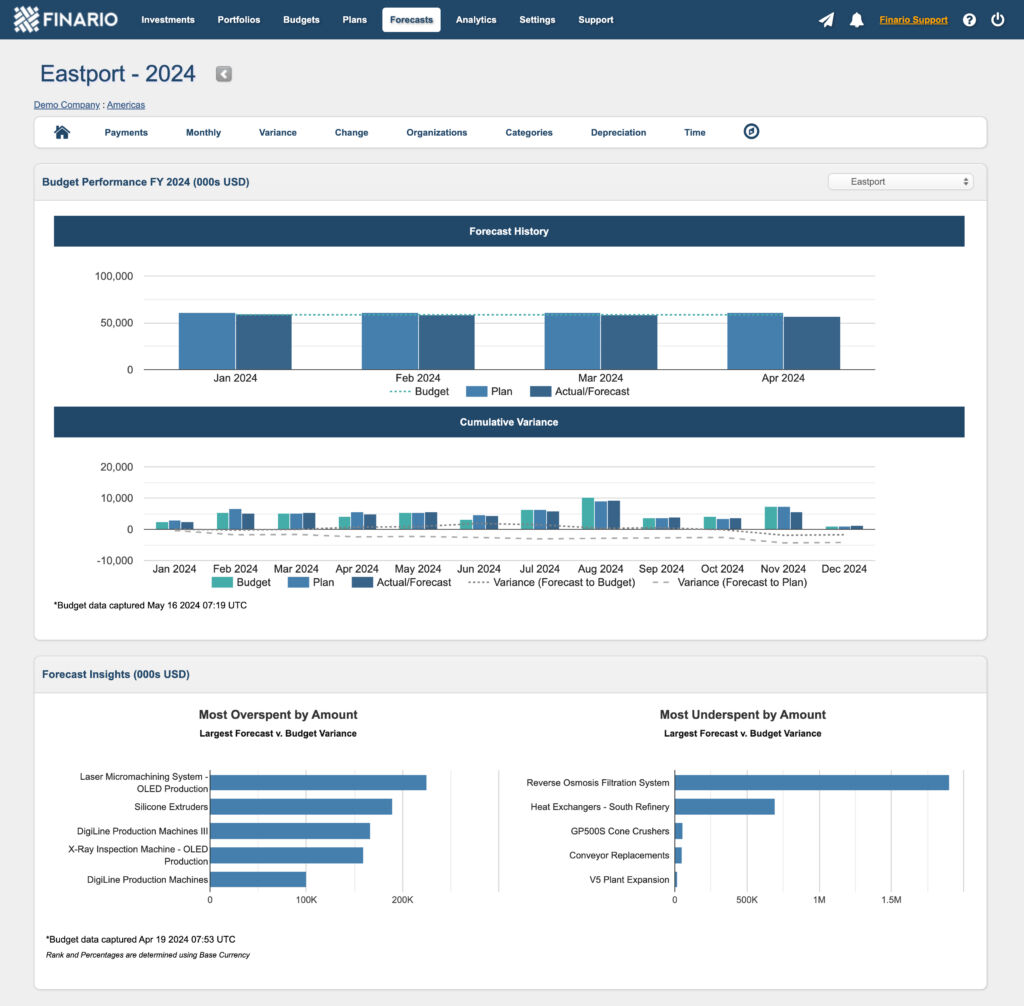Go back using the arrow beside Eastport - 2024

coord(223,73)
